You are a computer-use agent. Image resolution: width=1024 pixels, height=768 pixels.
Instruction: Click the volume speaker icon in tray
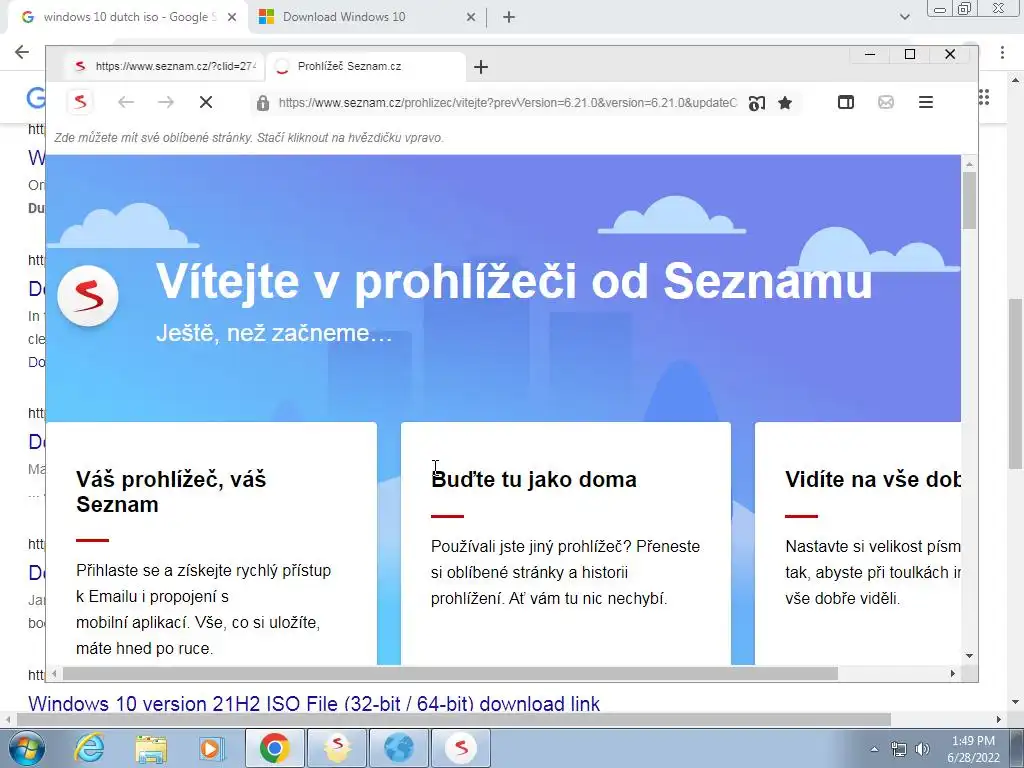[x=922, y=749]
